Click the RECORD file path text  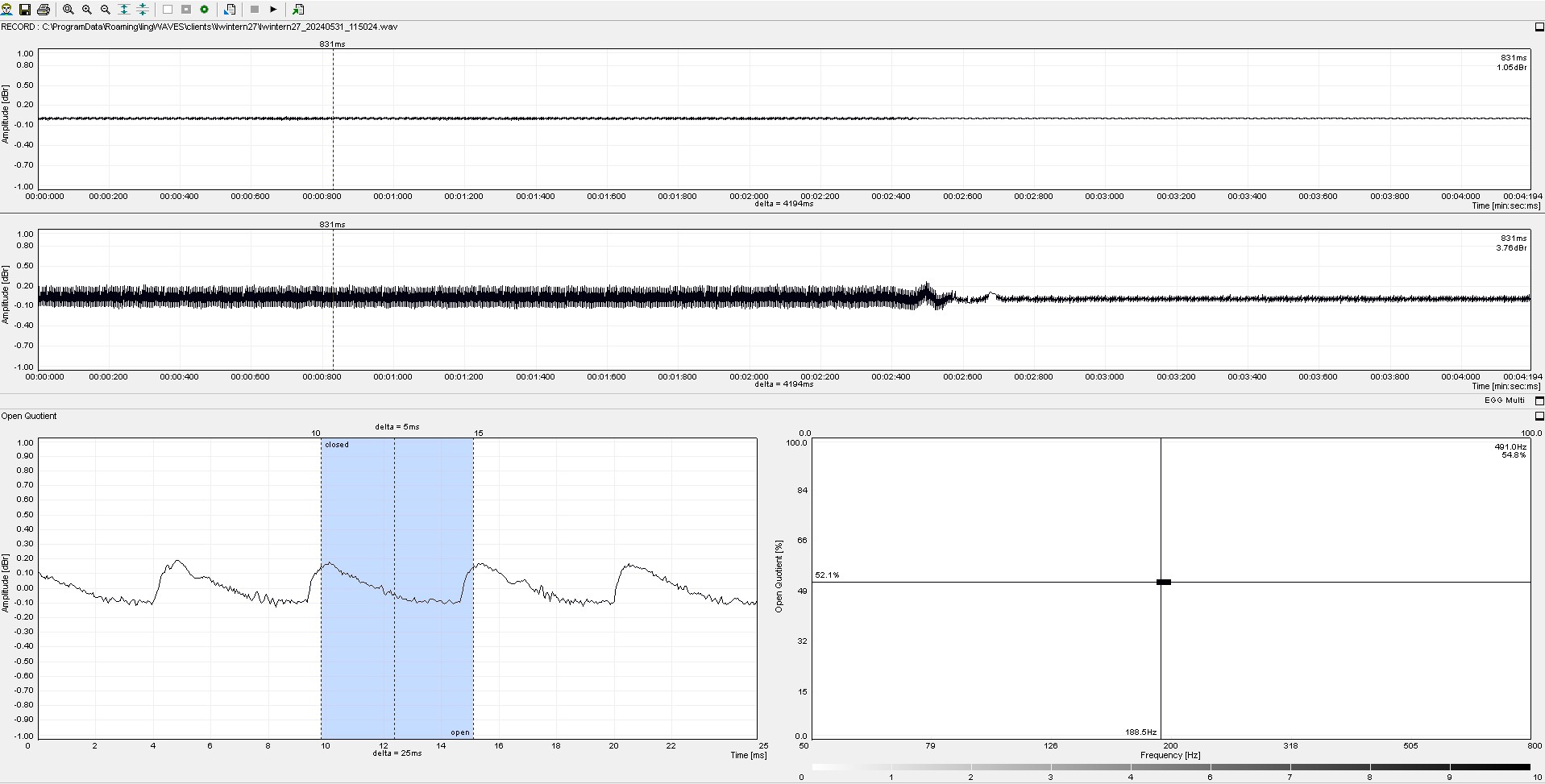point(199,27)
